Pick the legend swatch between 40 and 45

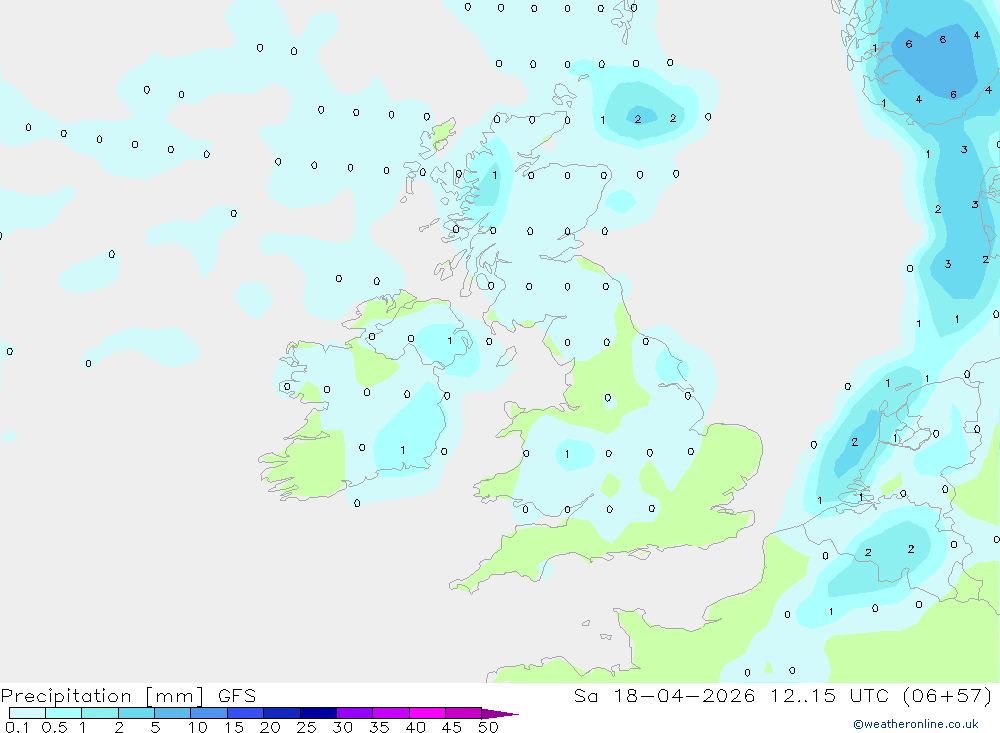pos(427,713)
